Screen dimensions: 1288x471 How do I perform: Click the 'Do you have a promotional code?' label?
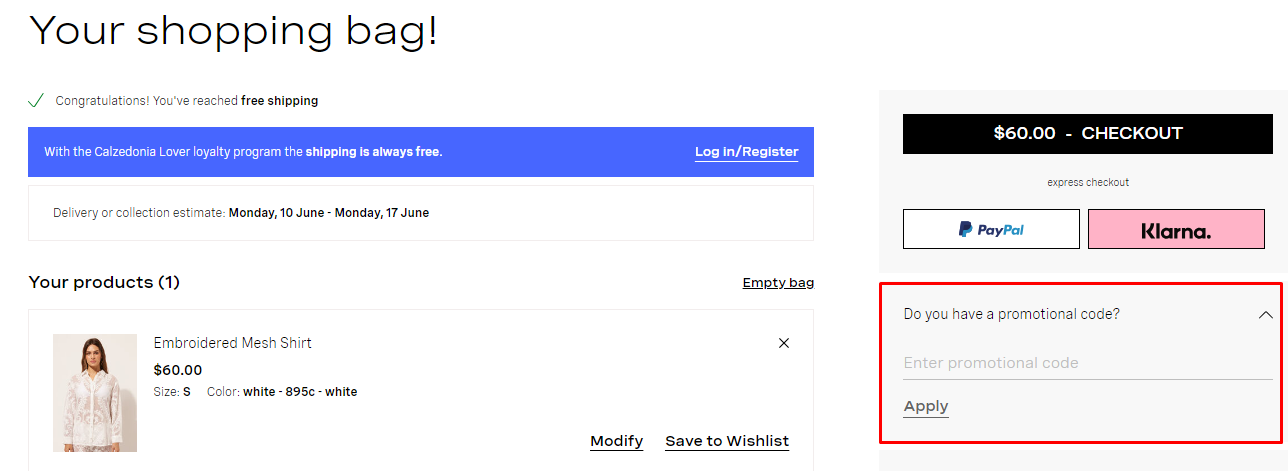[x=1011, y=314]
